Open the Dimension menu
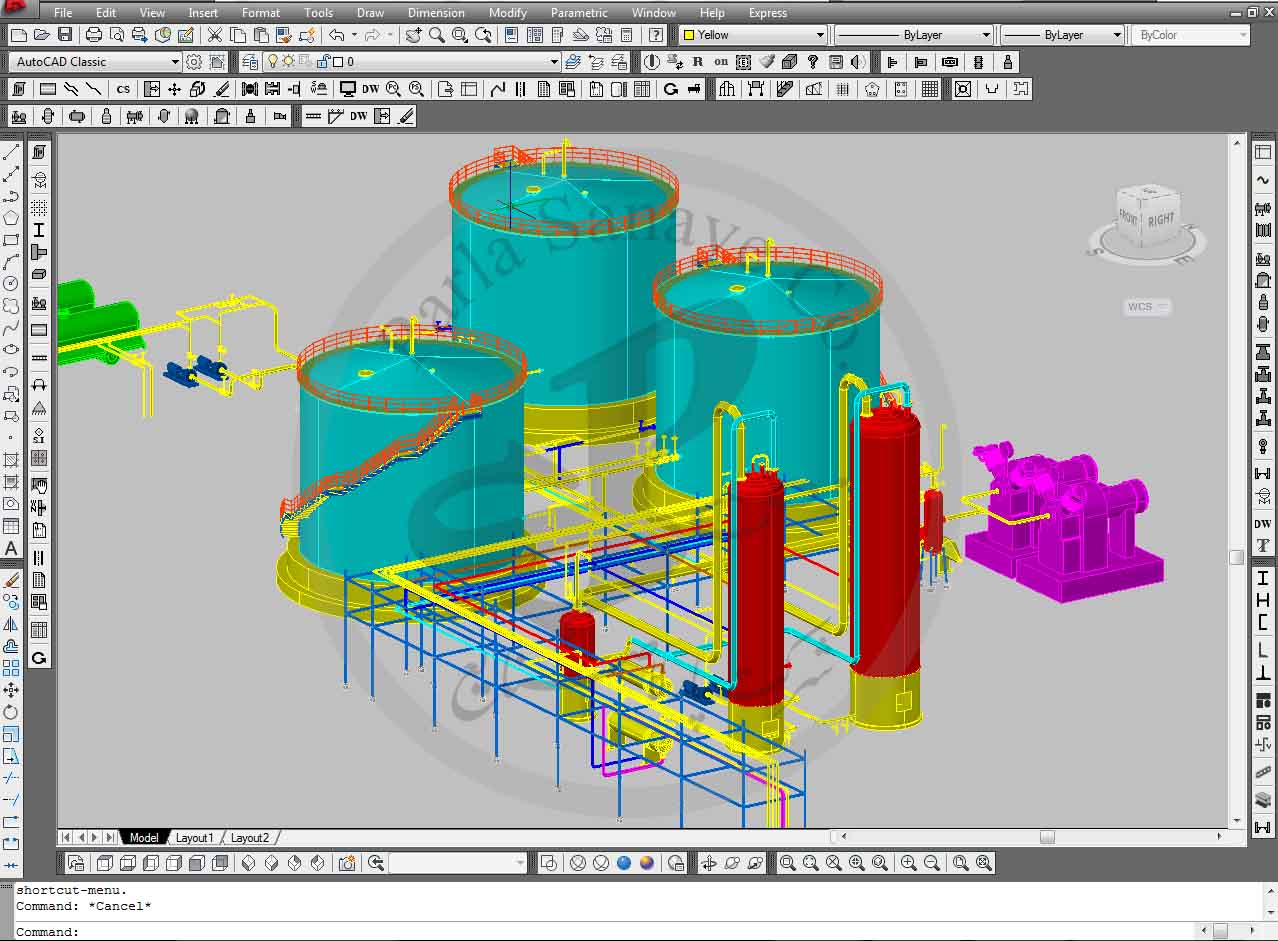The height and width of the screenshot is (941, 1278). (x=436, y=13)
